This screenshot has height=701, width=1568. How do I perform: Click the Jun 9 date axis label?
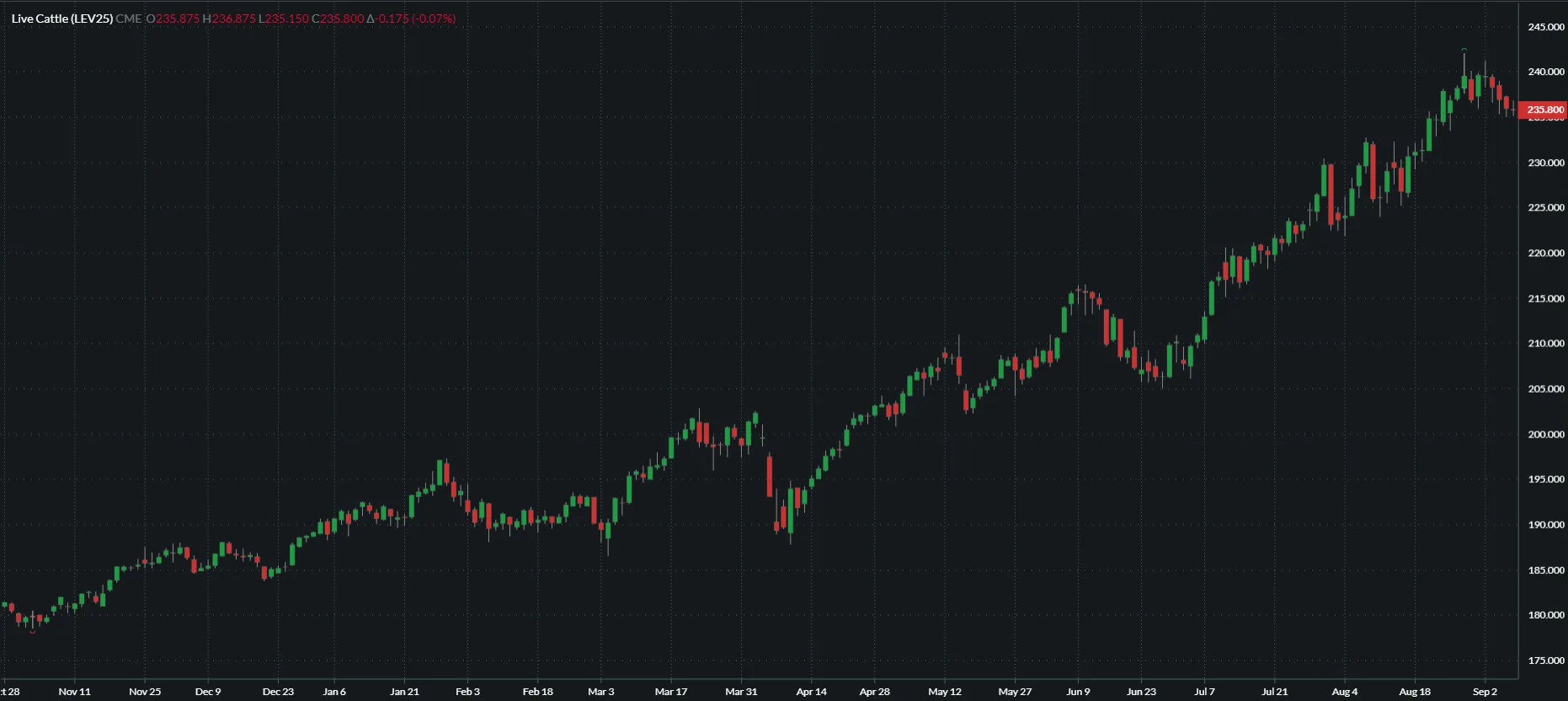tap(1078, 692)
